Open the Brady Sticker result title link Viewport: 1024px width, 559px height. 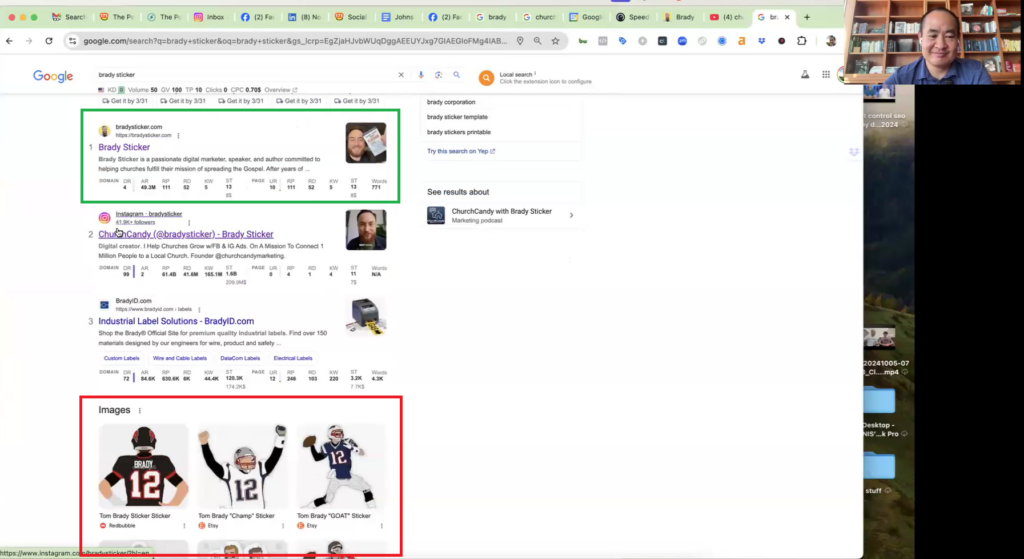[124, 148]
